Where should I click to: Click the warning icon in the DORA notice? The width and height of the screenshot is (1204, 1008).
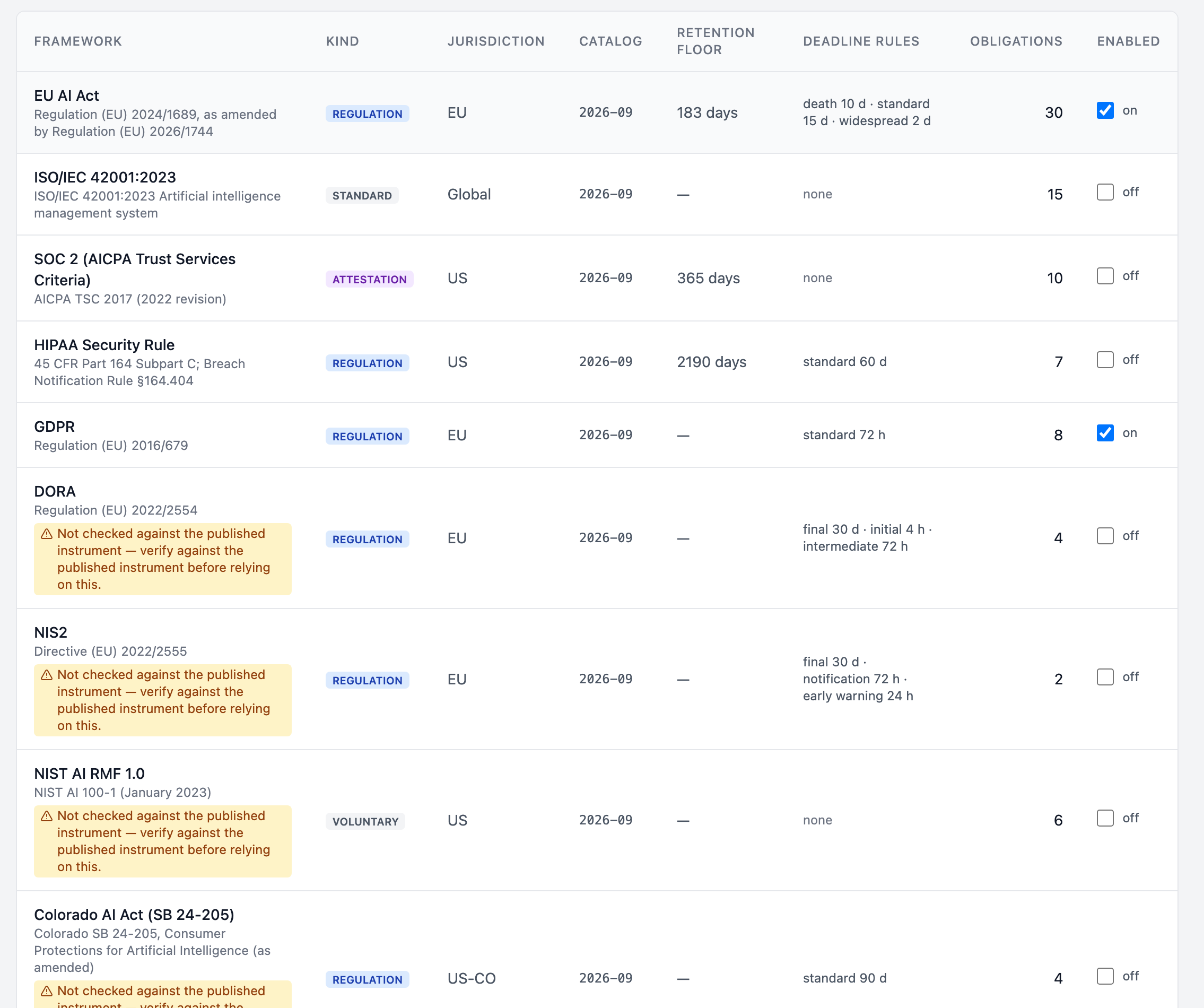coord(47,534)
